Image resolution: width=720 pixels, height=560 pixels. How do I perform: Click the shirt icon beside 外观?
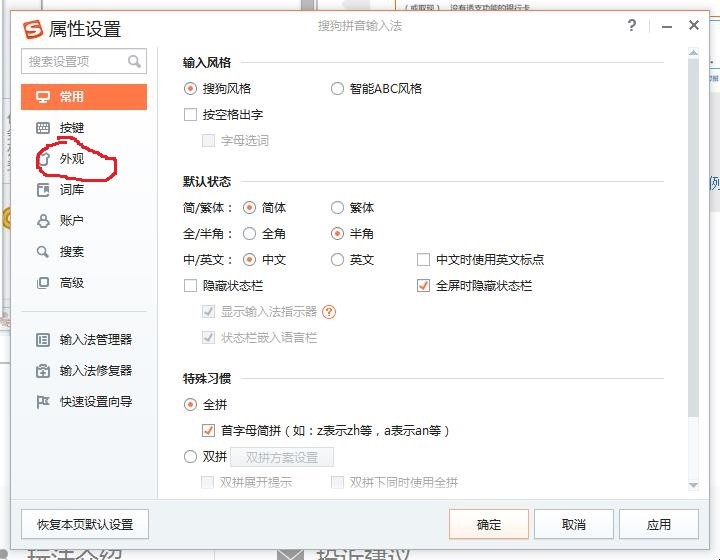pyautogui.click(x=44, y=159)
